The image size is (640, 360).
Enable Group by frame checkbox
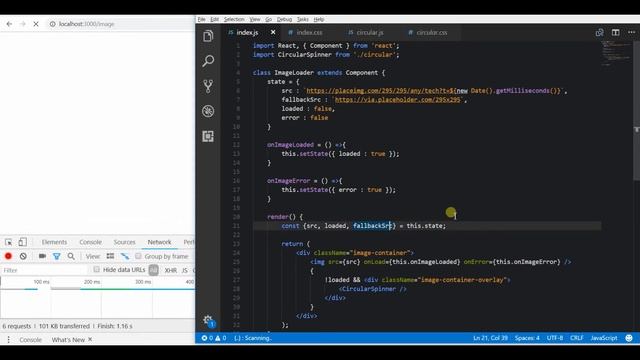point(138,256)
